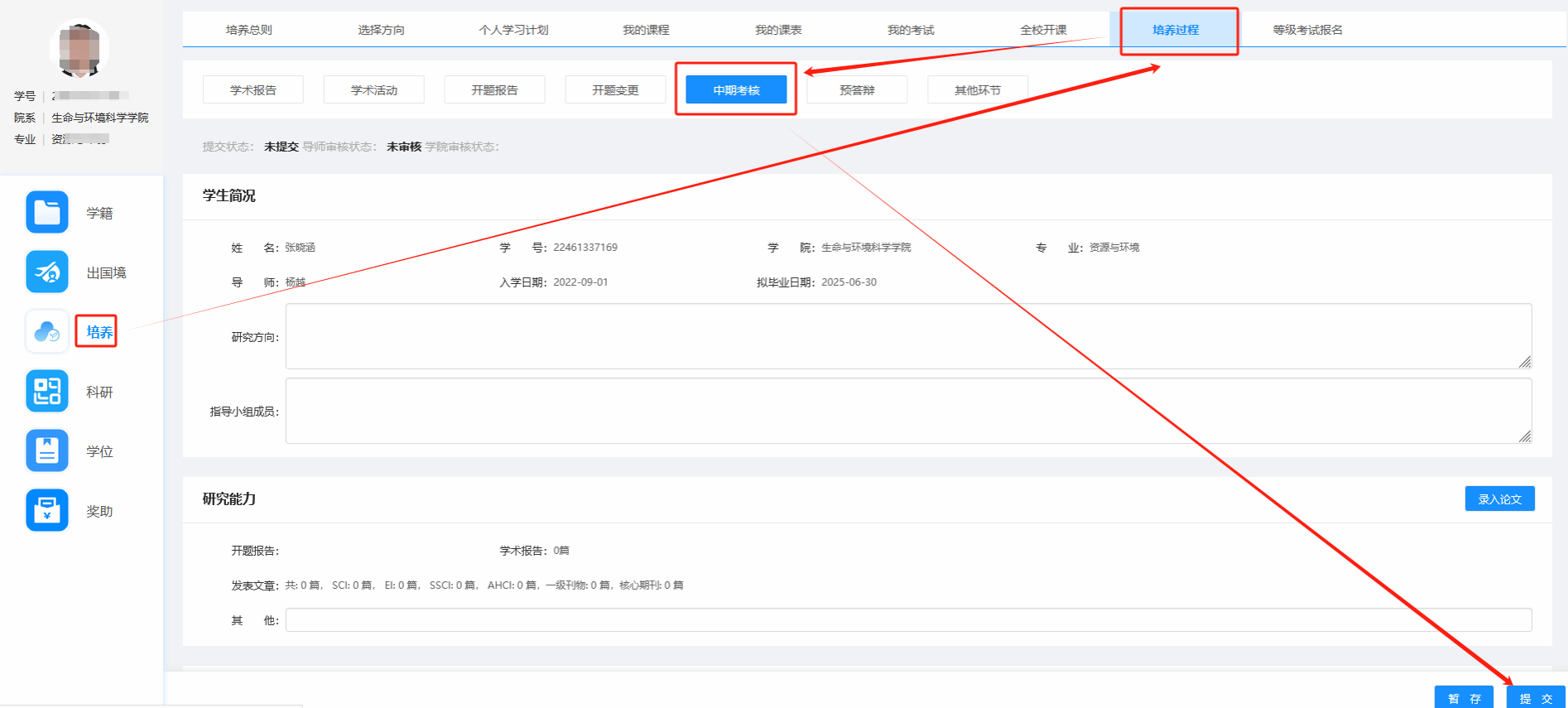Viewport: 1568px width, 708px height.
Task: Go to the 等级考试报名 tab
Action: coord(1307,30)
